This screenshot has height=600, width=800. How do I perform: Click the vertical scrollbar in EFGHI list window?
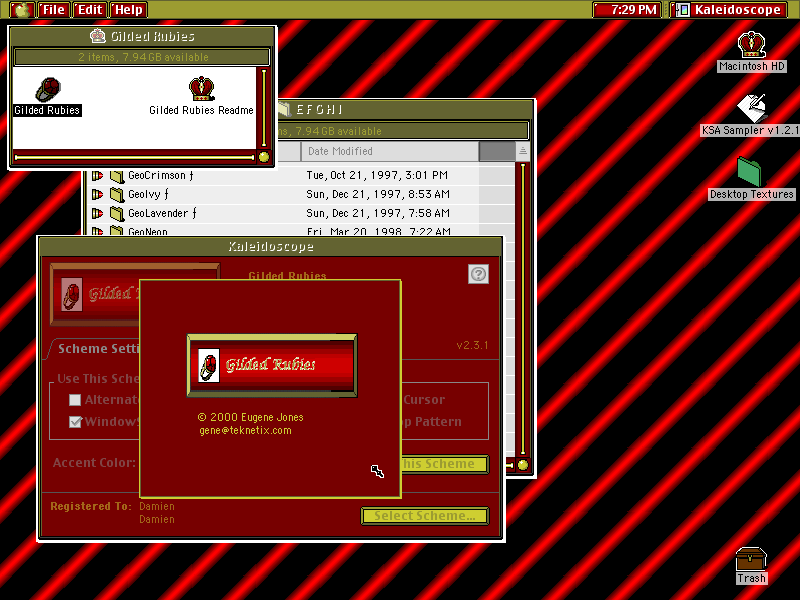pos(522,309)
